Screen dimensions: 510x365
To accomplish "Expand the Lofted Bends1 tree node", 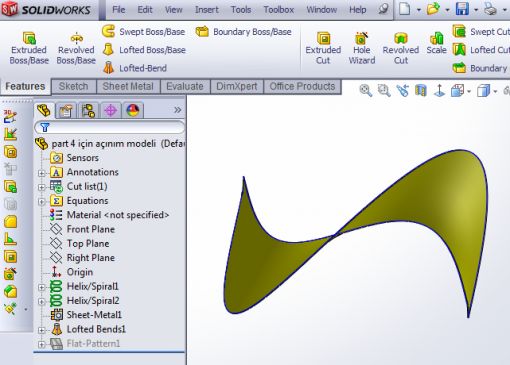I will pyautogui.click(x=41, y=330).
